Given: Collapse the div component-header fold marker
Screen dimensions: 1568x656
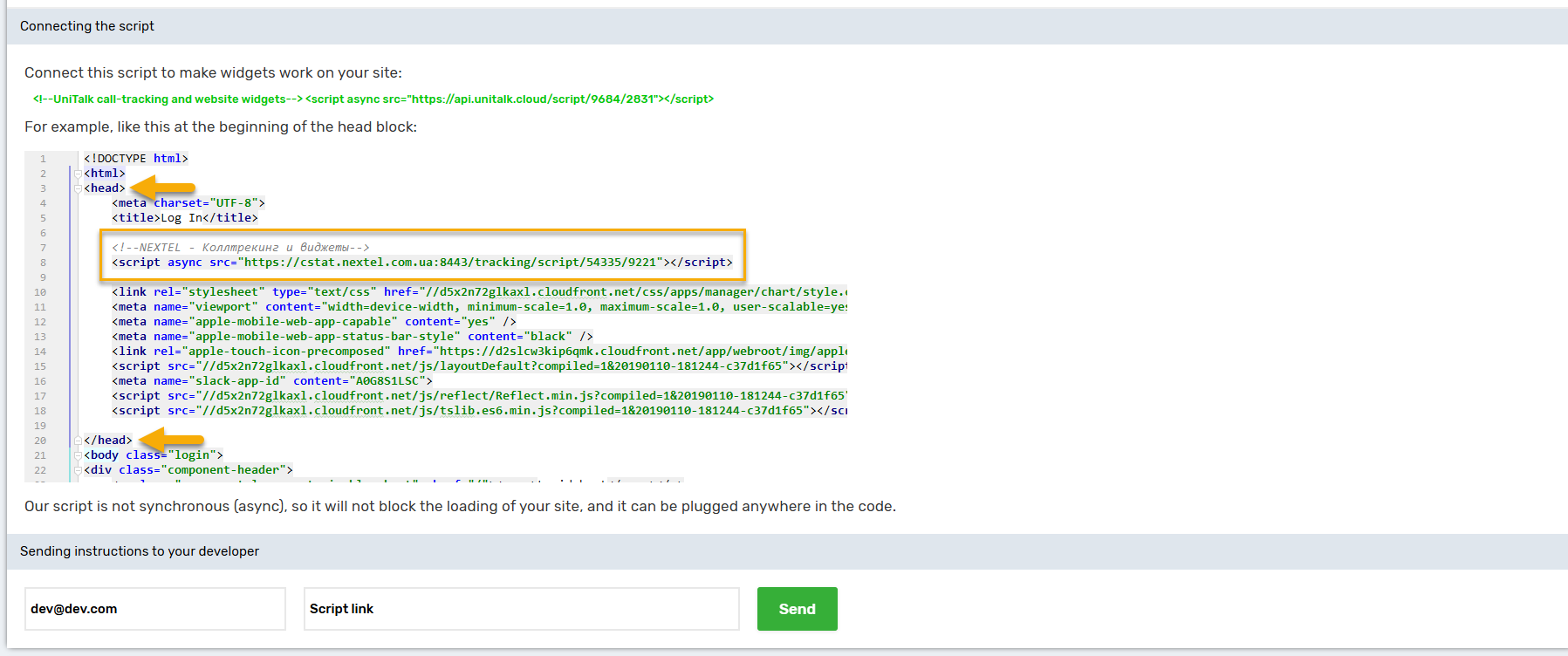Looking at the screenshot, I should tap(78, 470).
